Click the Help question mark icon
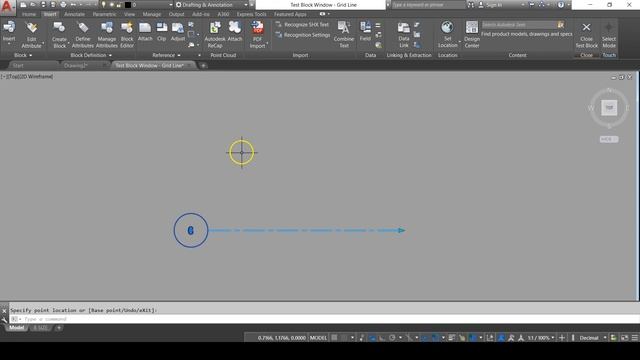 (x=561, y=5)
